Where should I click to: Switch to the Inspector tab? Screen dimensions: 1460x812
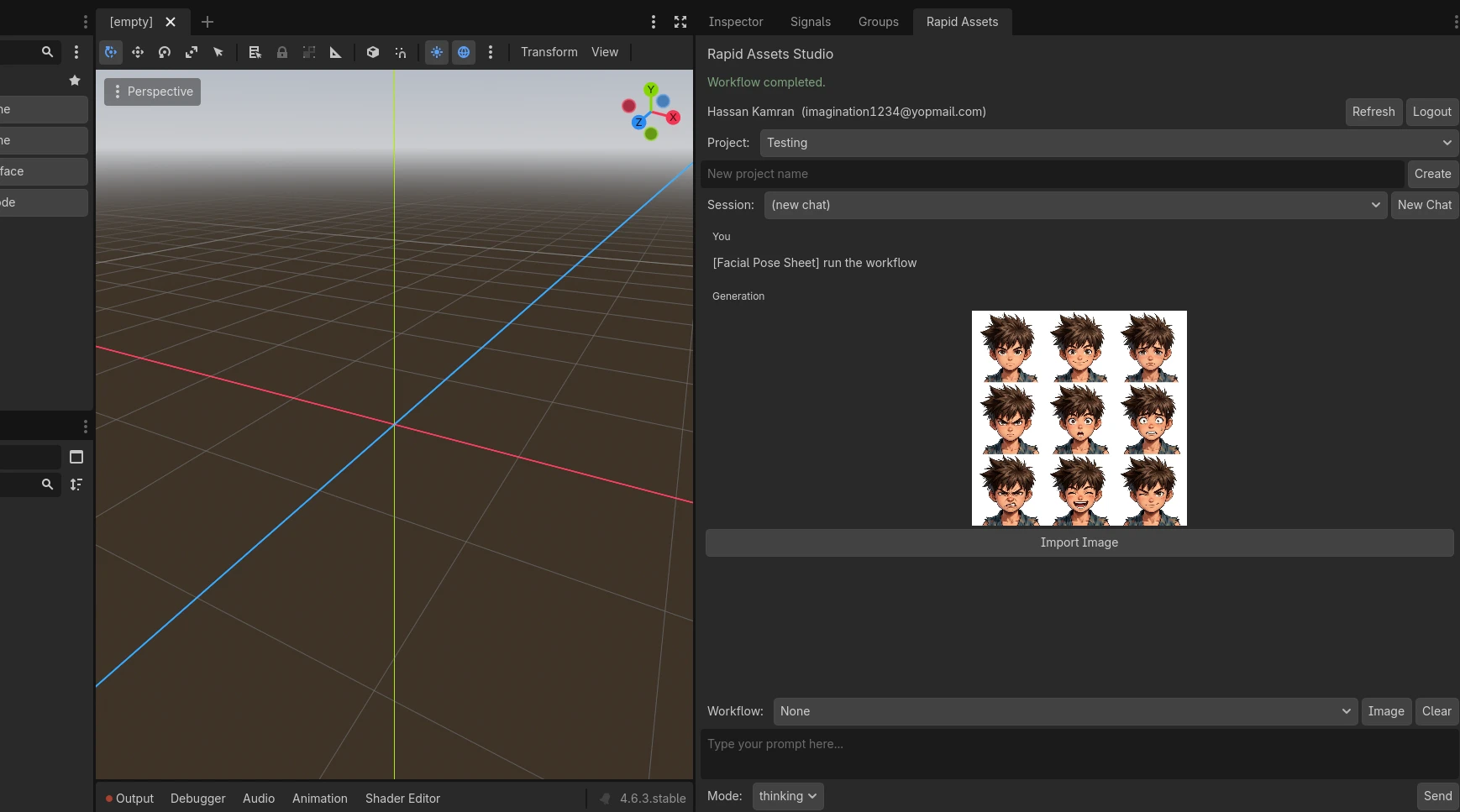pos(736,22)
